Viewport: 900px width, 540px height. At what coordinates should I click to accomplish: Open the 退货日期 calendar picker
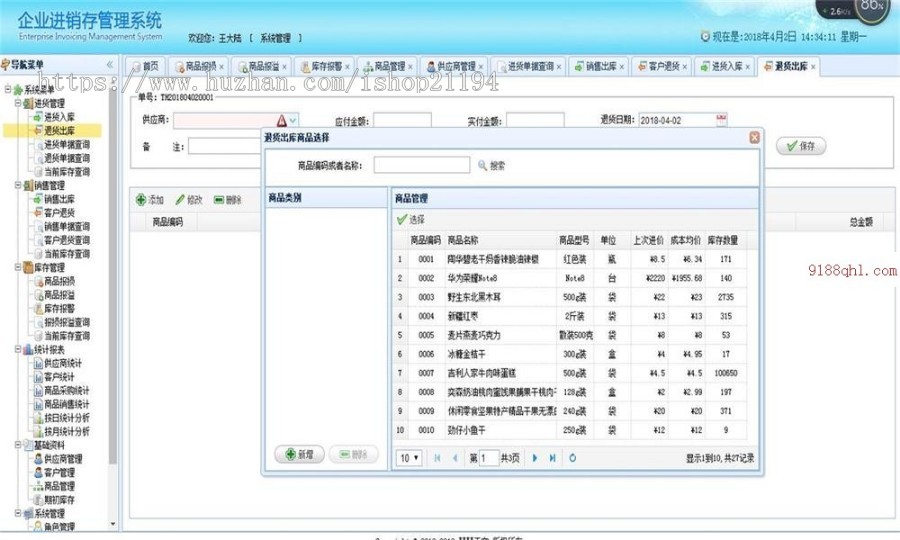721,120
